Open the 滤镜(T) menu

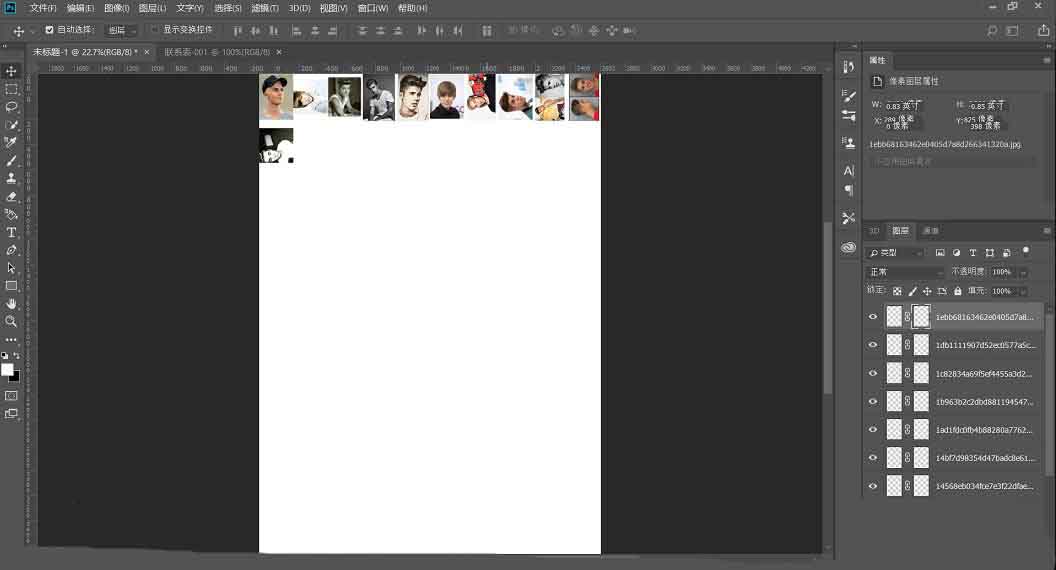(265, 8)
